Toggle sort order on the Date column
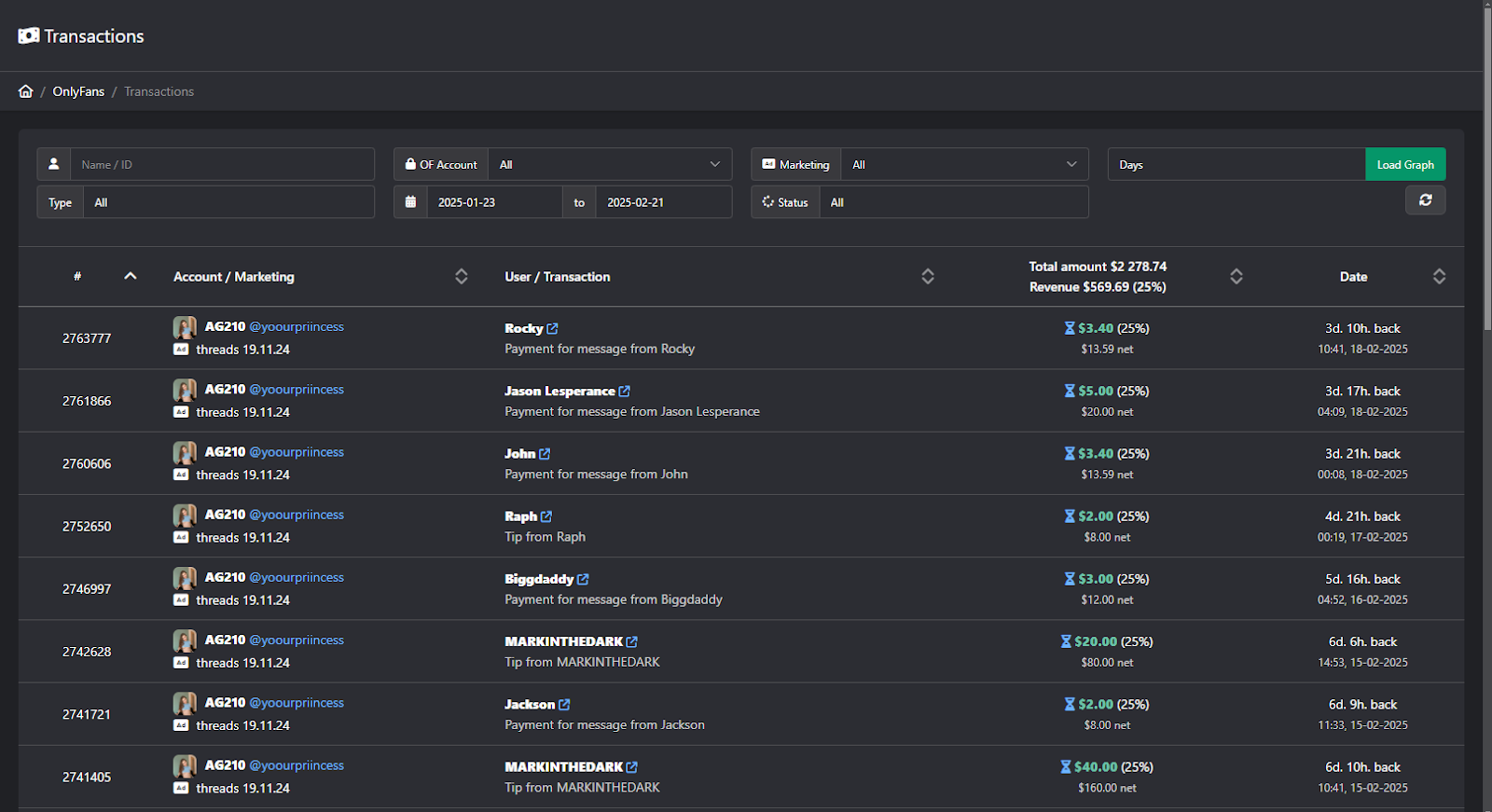Screen dimensions: 1492x812 tap(1440, 277)
